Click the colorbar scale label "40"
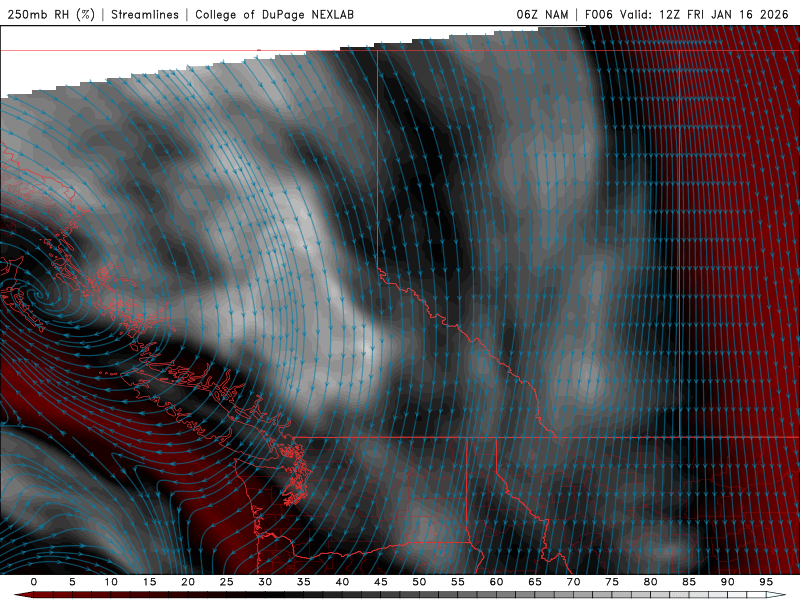The image size is (800, 600). pyautogui.click(x=342, y=582)
